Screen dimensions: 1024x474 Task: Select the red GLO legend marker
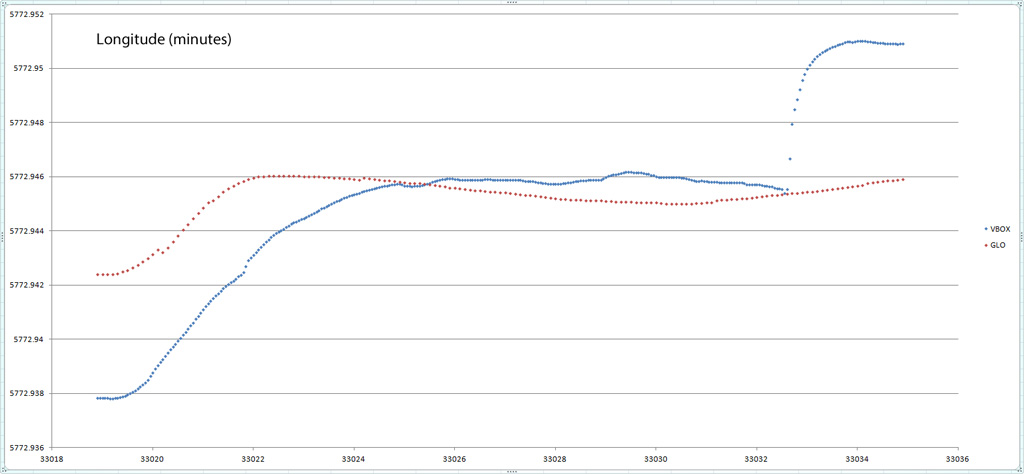[986, 245]
